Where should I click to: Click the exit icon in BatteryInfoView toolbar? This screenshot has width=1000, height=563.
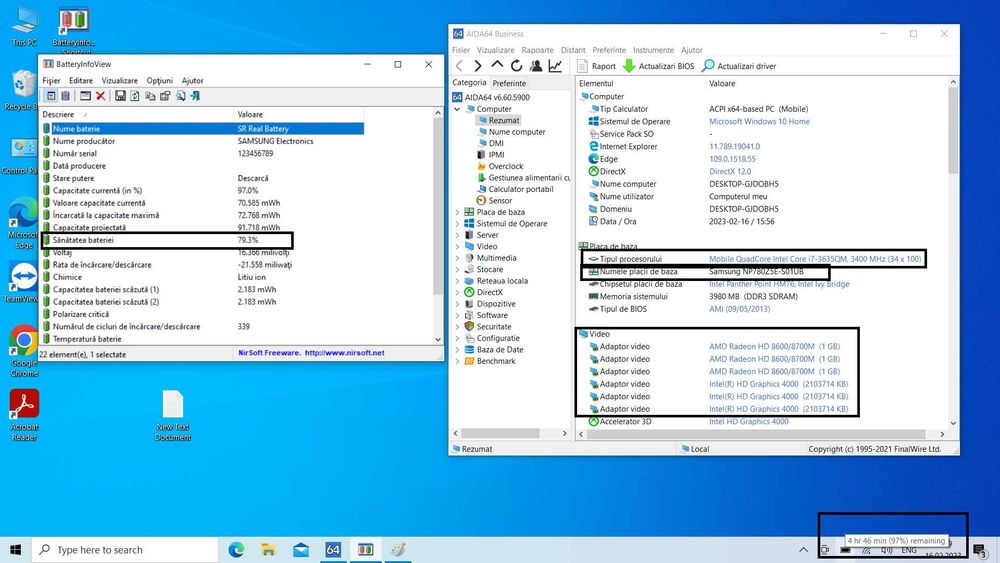(x=195, y=96)
